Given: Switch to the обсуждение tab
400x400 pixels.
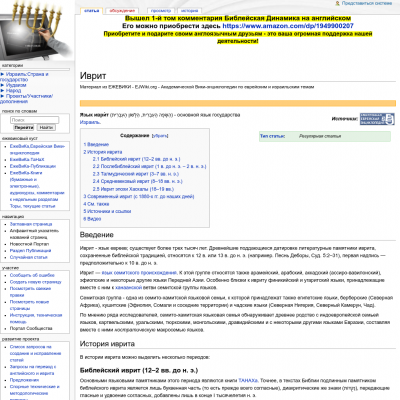Looking at the screenshot, I should click(122, 11).
